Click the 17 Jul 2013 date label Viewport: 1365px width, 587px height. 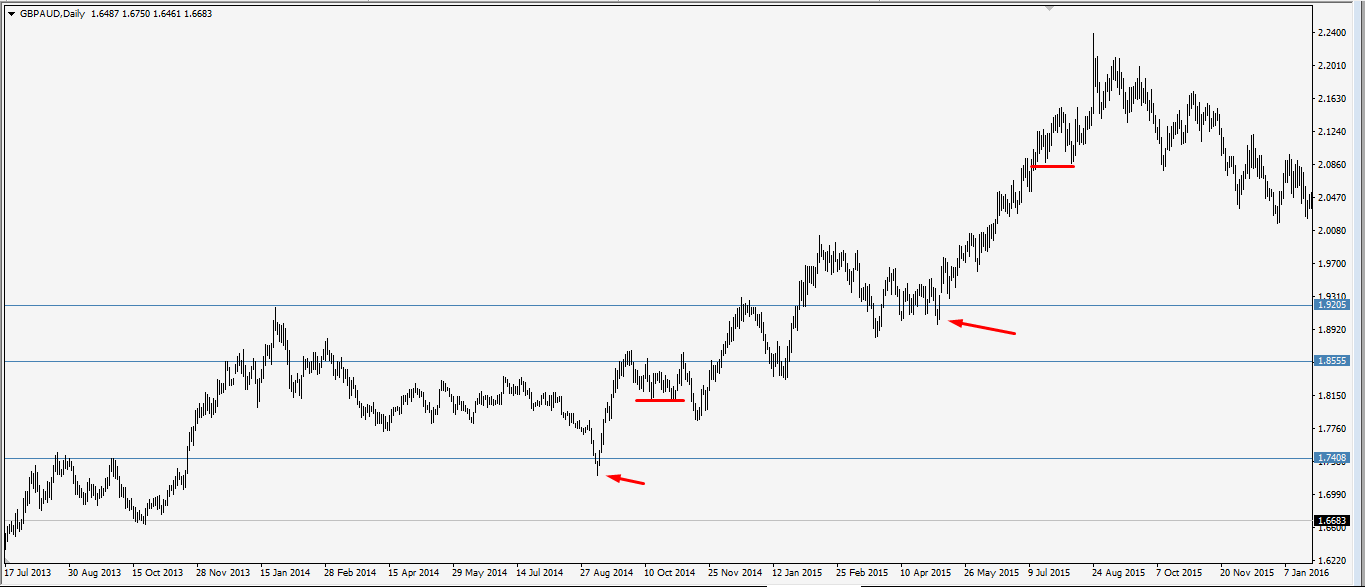[28, 573]
